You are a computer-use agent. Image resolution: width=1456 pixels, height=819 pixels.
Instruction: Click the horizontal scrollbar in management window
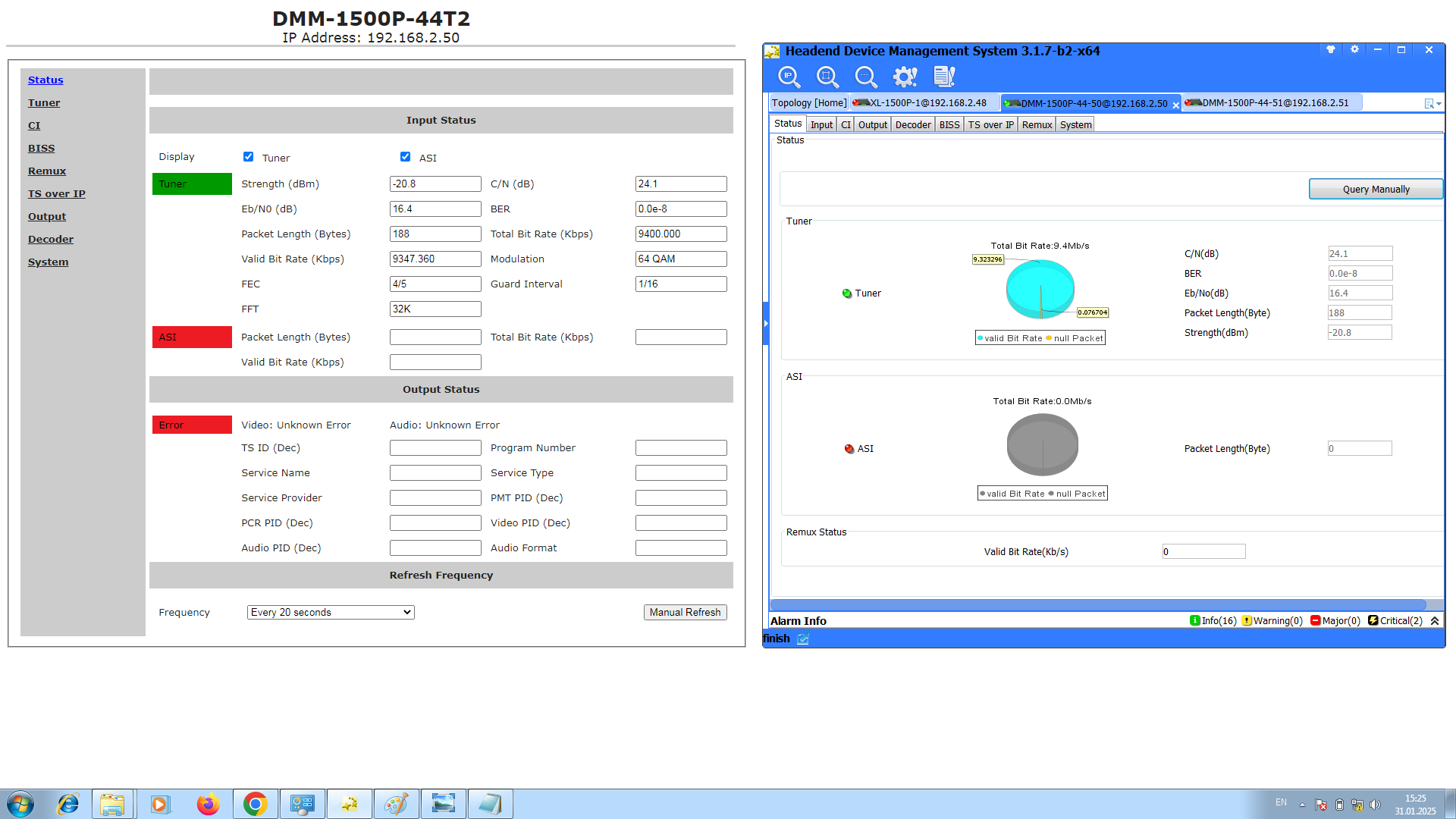coord(1097,605)
